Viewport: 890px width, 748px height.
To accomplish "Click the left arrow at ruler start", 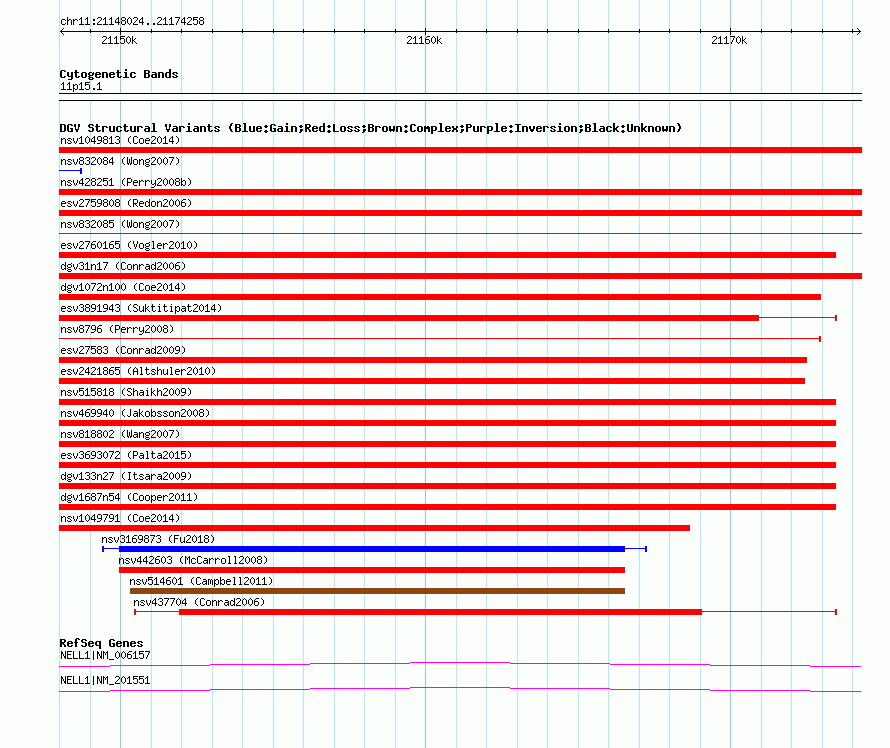I will coord(62,31).
